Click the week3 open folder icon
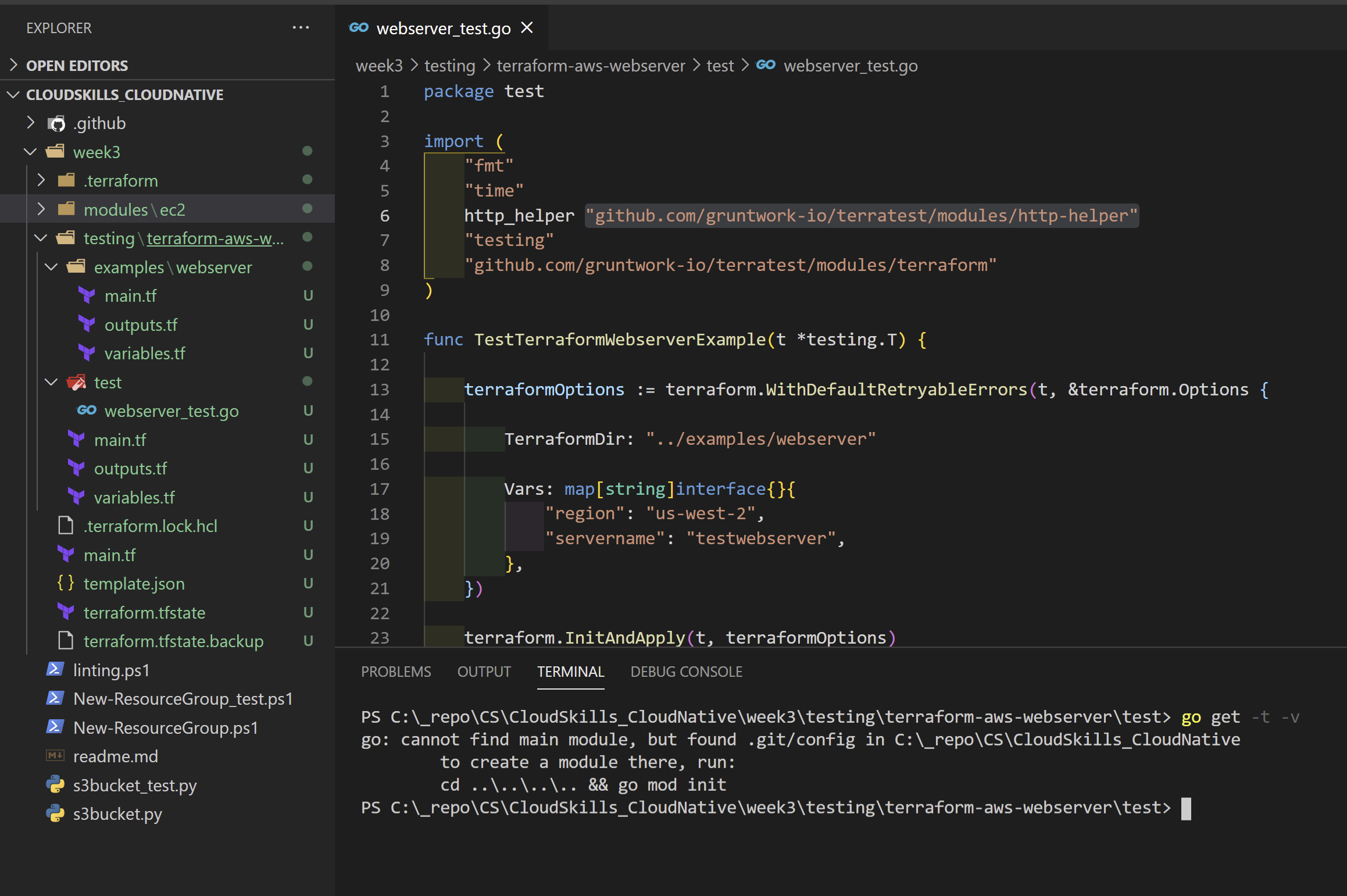The image size is (1347, 896). pyautogui.click(x=55, y=152)
